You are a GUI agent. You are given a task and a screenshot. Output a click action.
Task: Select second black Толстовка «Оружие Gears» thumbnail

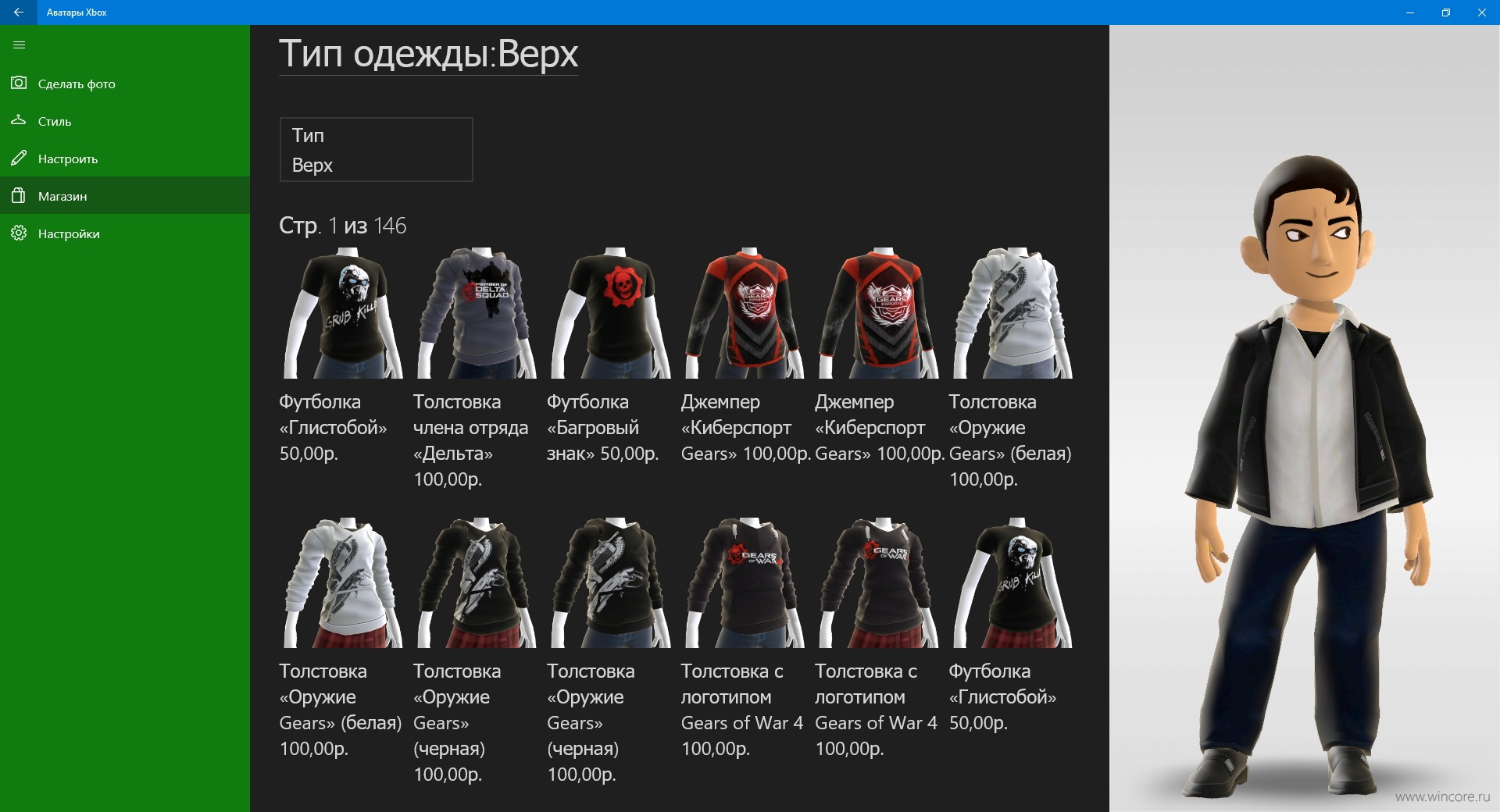[610, 582]
